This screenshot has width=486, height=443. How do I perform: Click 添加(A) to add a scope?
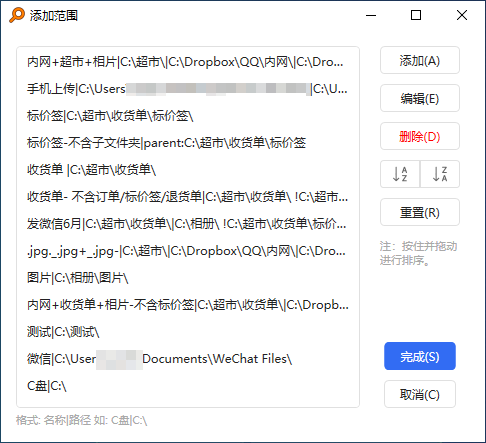click(420, 60)
